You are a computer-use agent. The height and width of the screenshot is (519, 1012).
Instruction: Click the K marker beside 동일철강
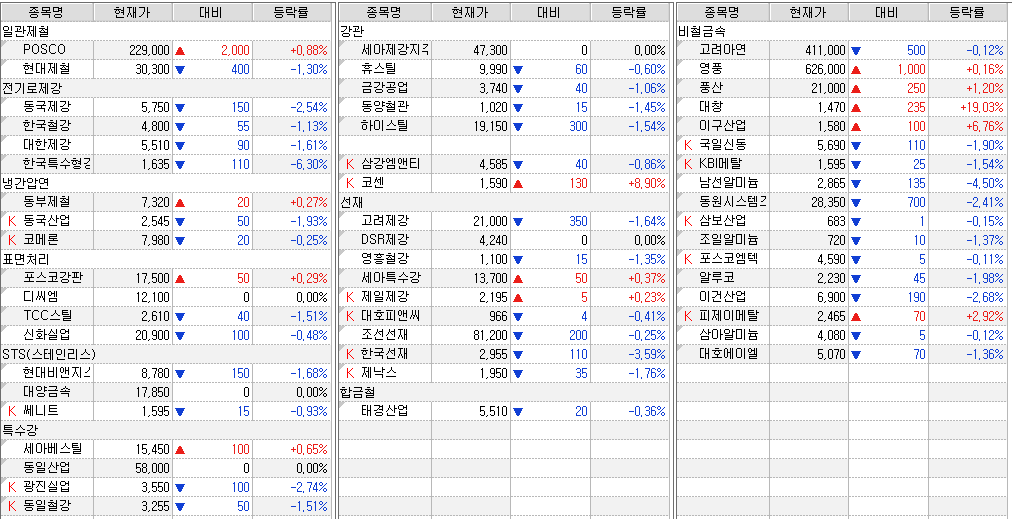12,505
